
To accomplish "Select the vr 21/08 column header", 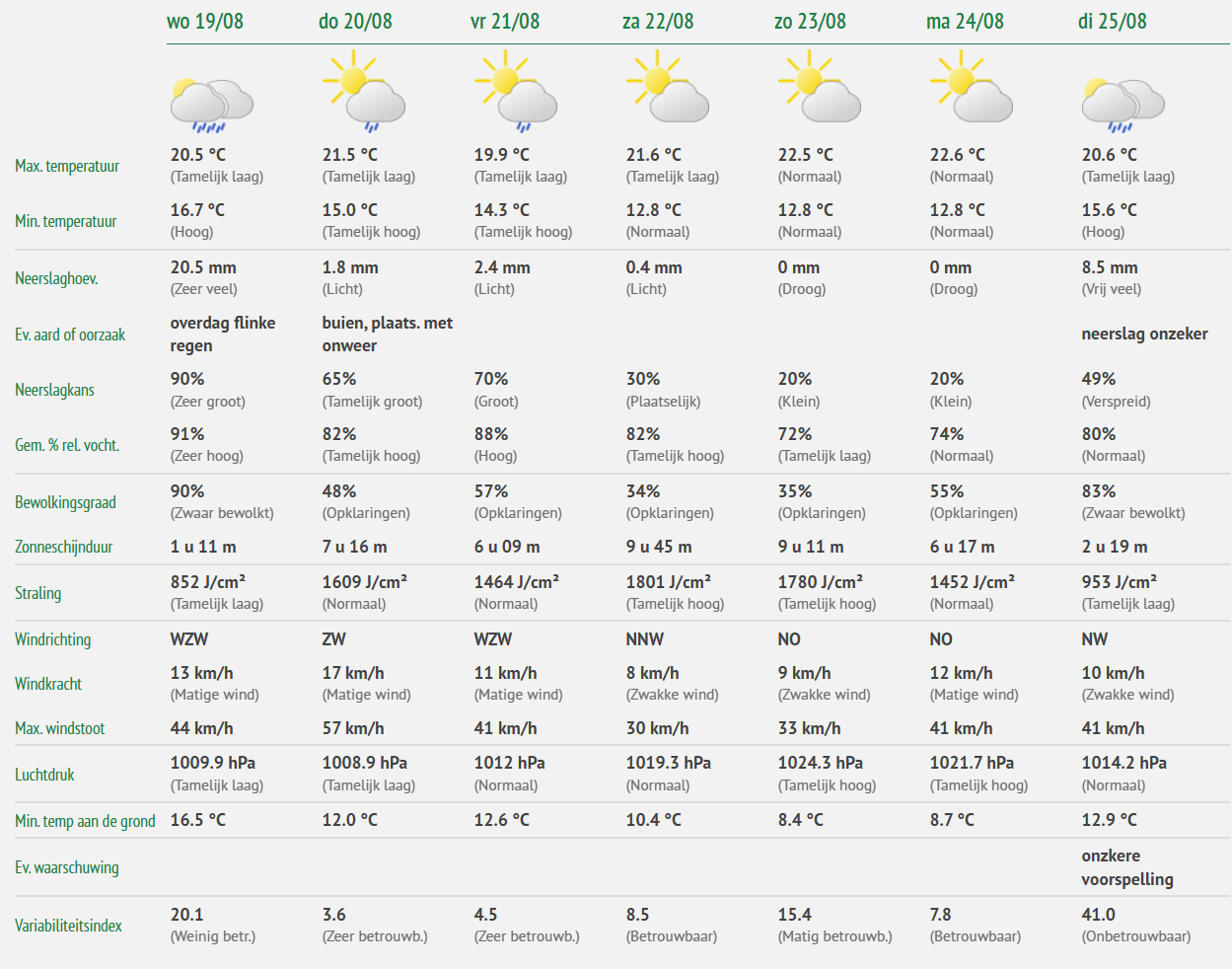I will coord(505,22).
